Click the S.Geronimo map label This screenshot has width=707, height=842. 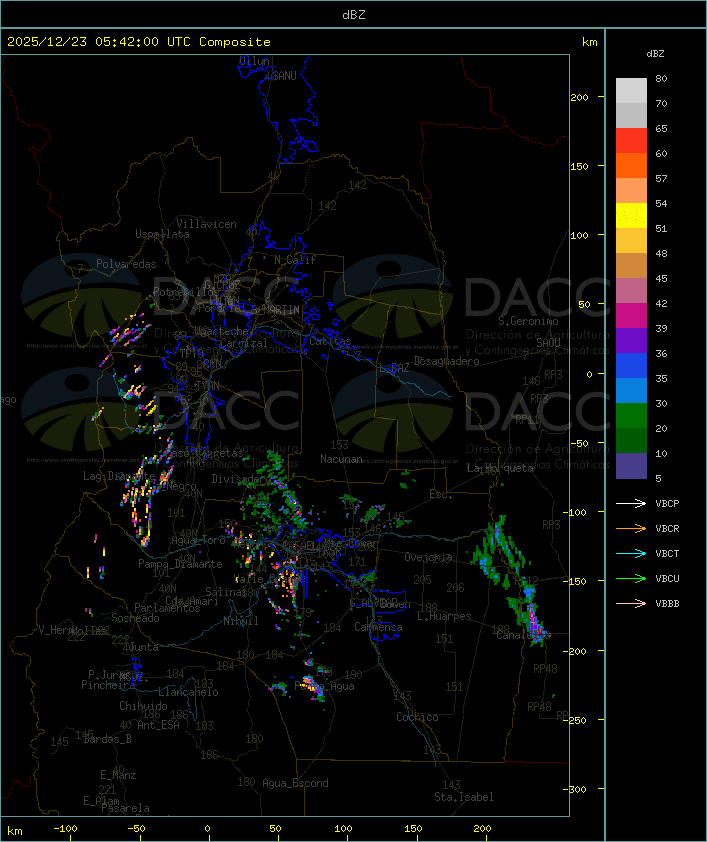coord(528,321)
